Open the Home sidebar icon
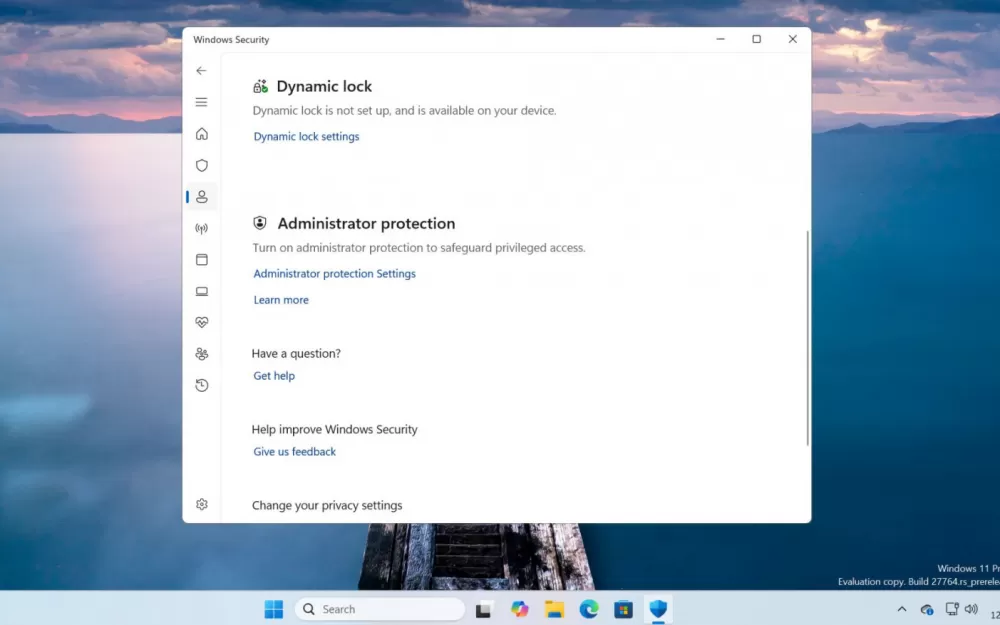This screenshot has width=1000, height=625. click(x=202, y=134)
